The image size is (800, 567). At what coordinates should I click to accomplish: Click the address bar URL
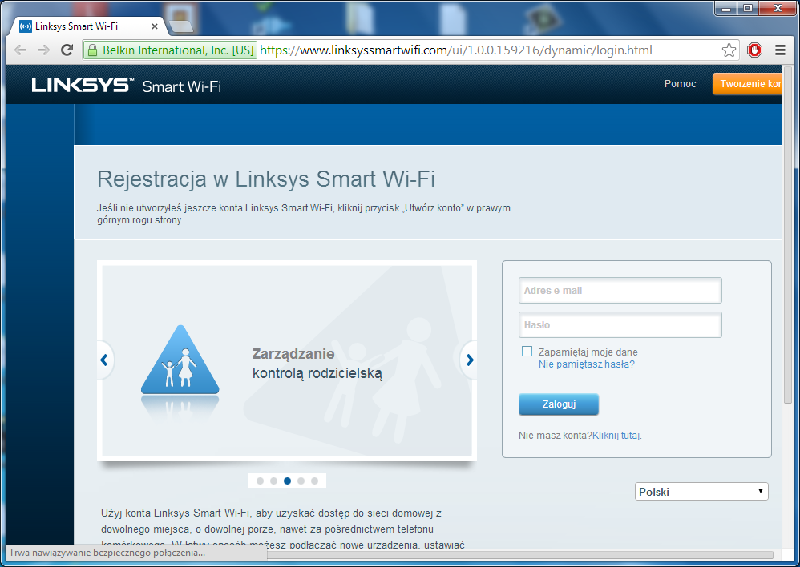pos(456,50)
